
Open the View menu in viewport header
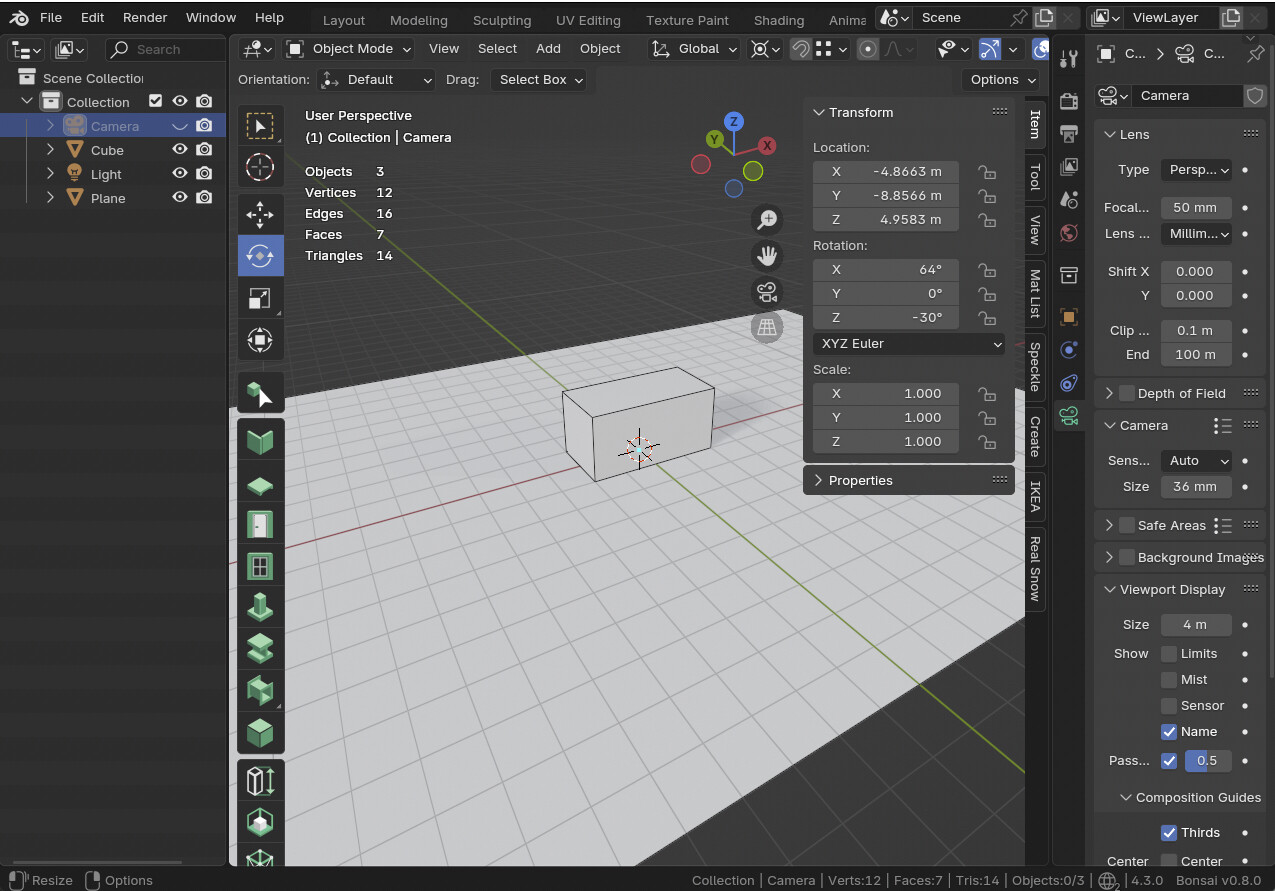[444, 49]
